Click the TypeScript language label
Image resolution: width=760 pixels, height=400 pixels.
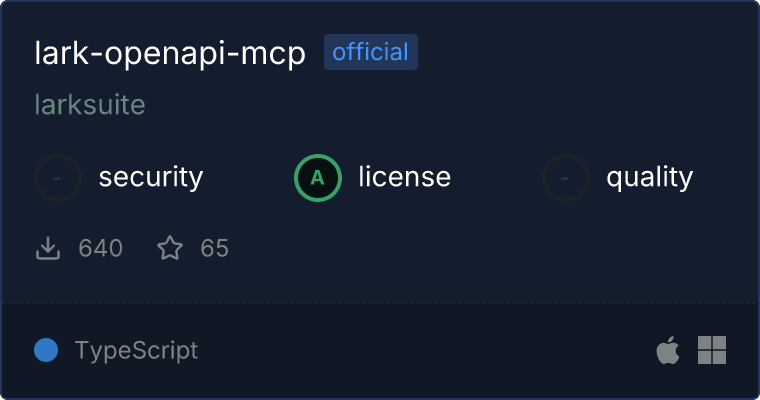tap(137, 351)
